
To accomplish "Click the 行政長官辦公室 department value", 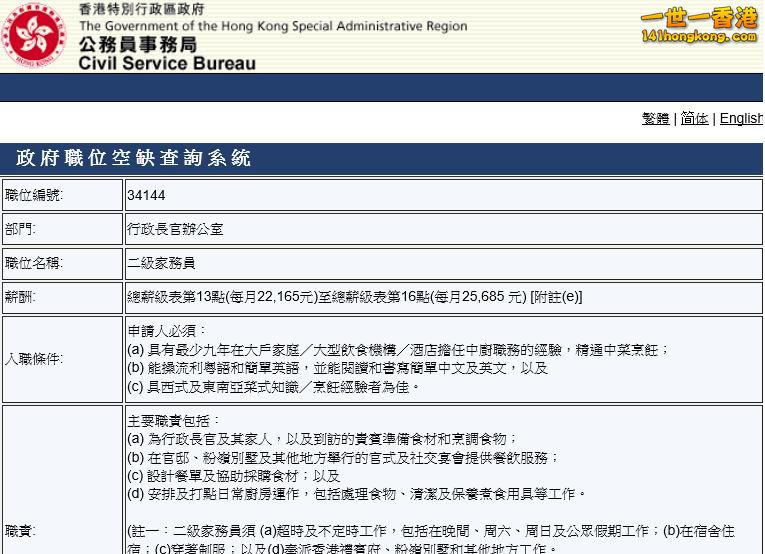I will pyautogui.click(x=175, y=229).
